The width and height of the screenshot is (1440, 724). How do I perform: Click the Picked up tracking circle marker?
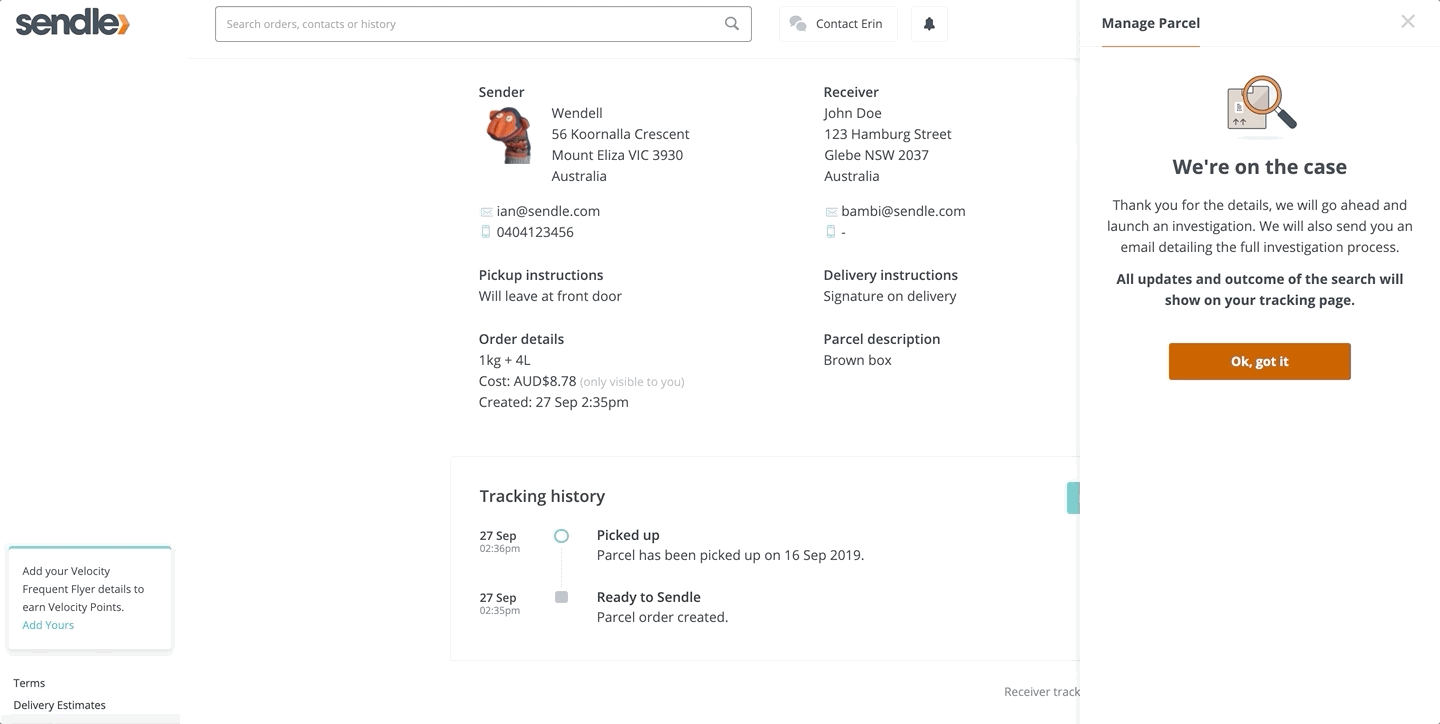(561, 536)
